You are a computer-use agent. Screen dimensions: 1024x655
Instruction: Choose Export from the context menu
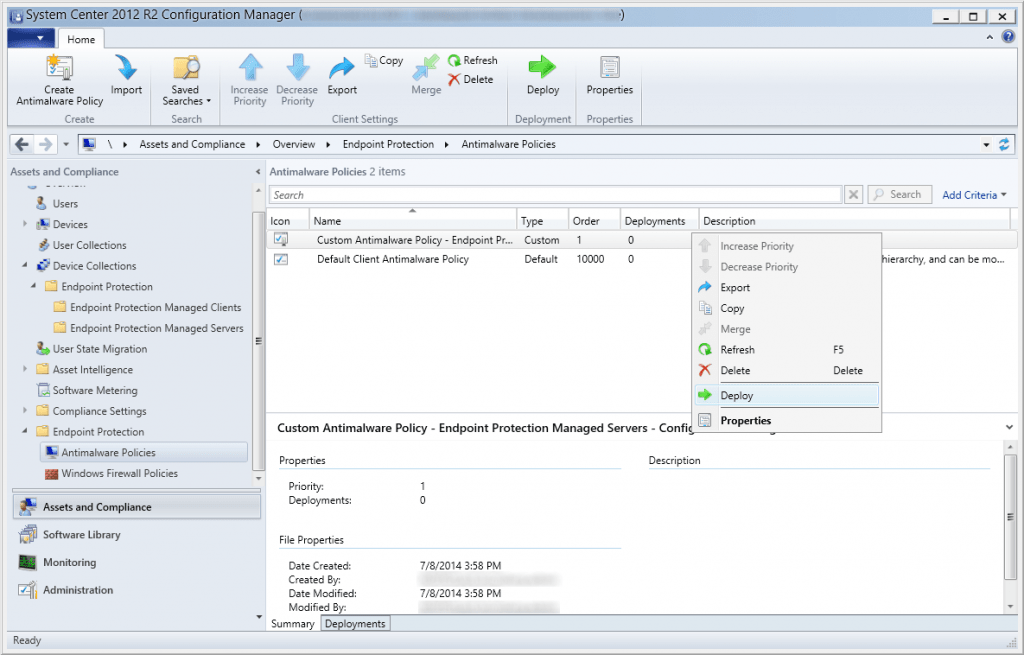tap(786, 287)
